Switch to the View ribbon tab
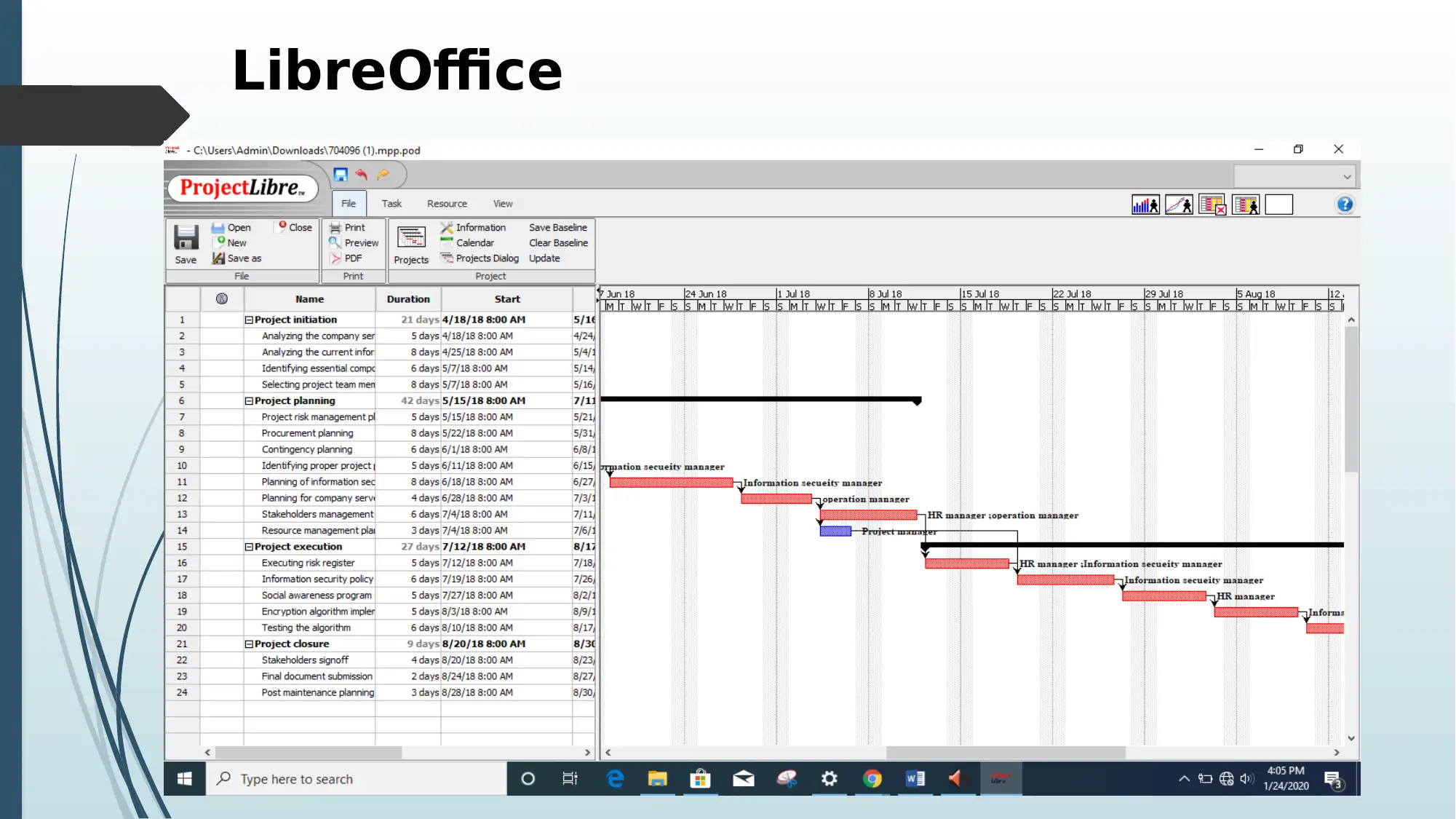The image size is (1456, 819). [x=503, y=204]
